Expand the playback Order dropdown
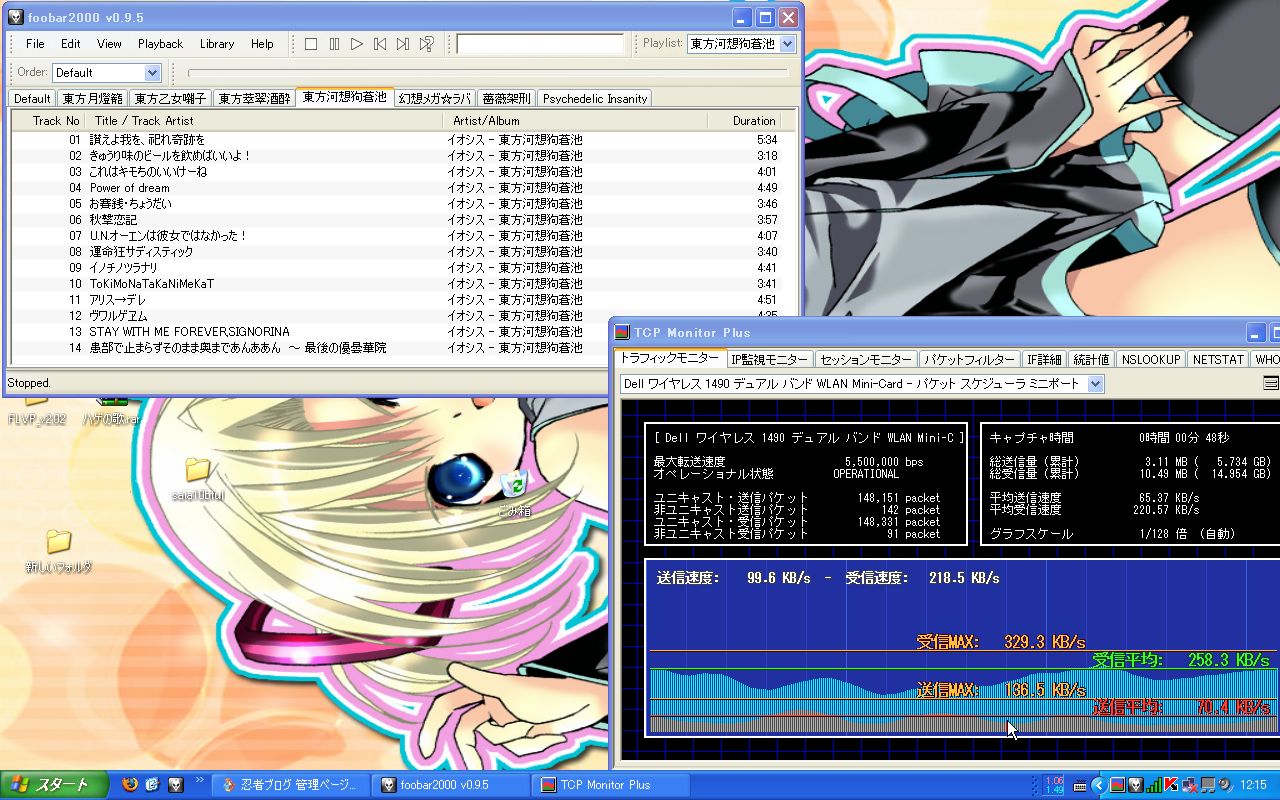The image size is (1280, 800). click(152, 73)
